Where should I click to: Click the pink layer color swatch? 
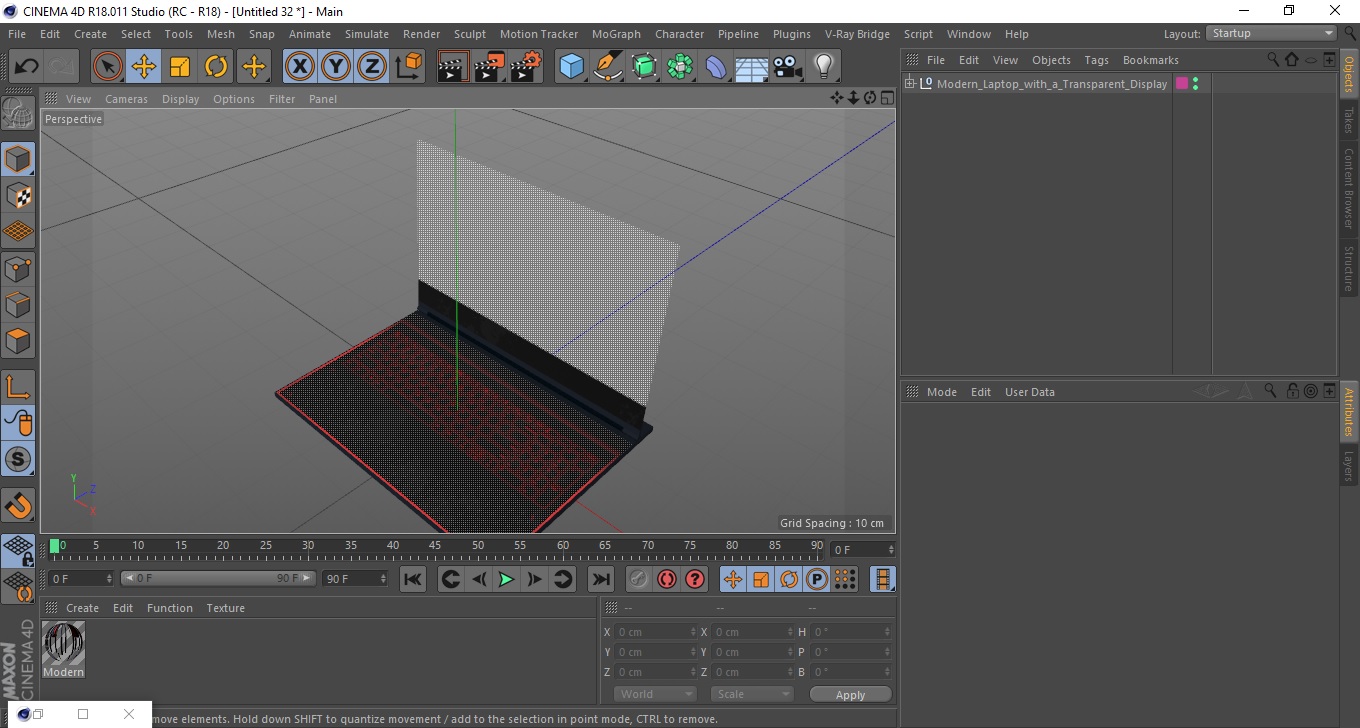(1182, 84)
